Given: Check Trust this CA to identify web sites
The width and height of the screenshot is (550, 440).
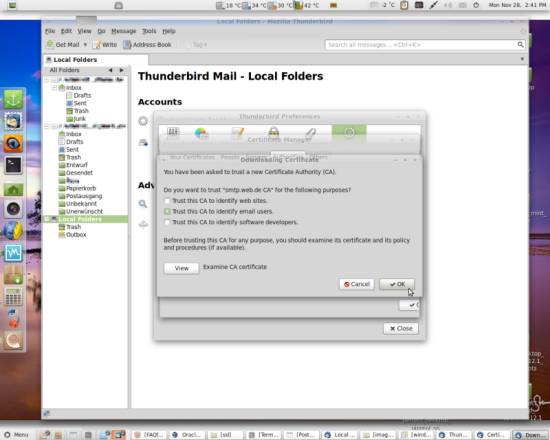Looking at the screenshot, I should point(167,201).
